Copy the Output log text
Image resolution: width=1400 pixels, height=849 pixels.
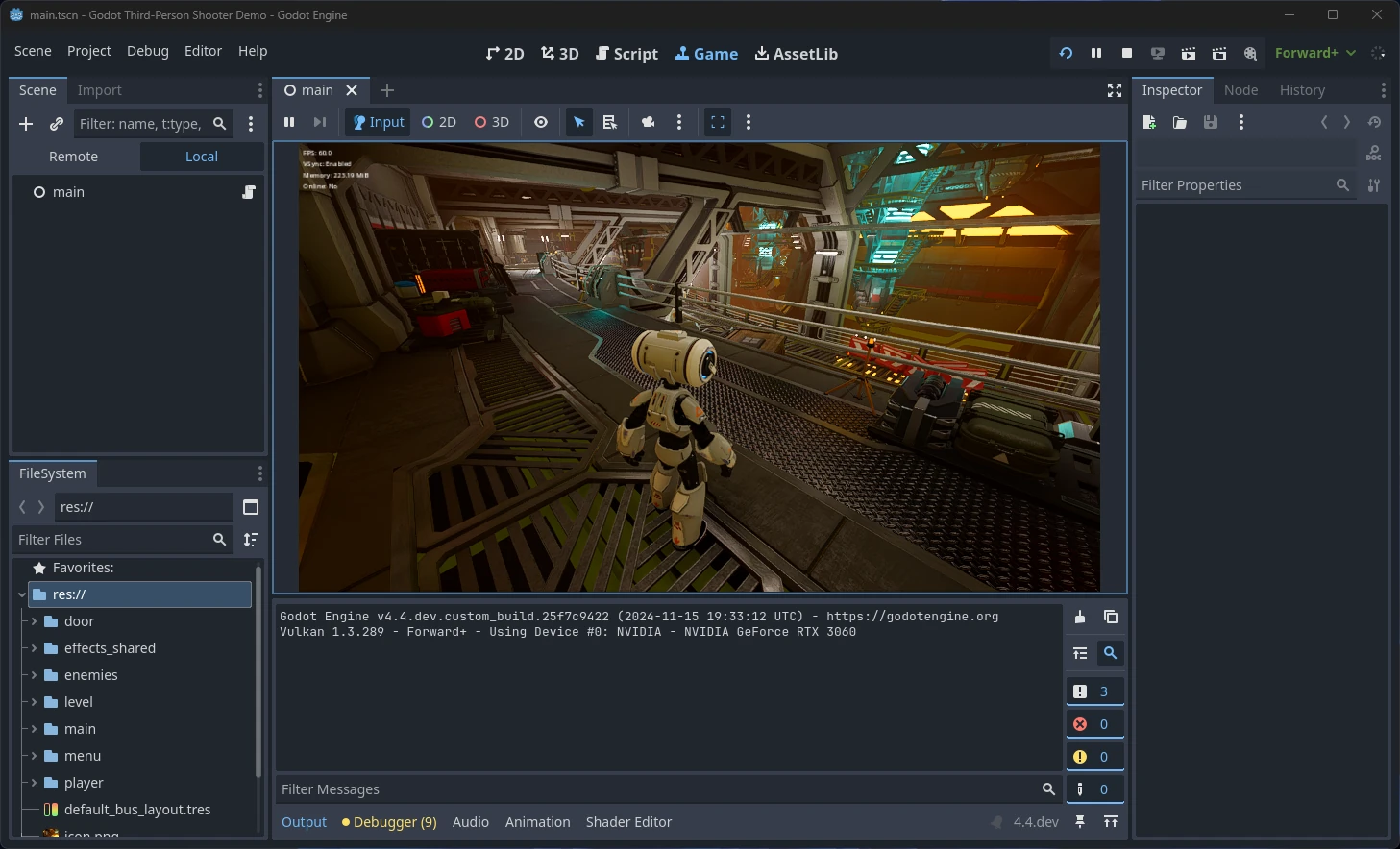tap(1111, 617)
